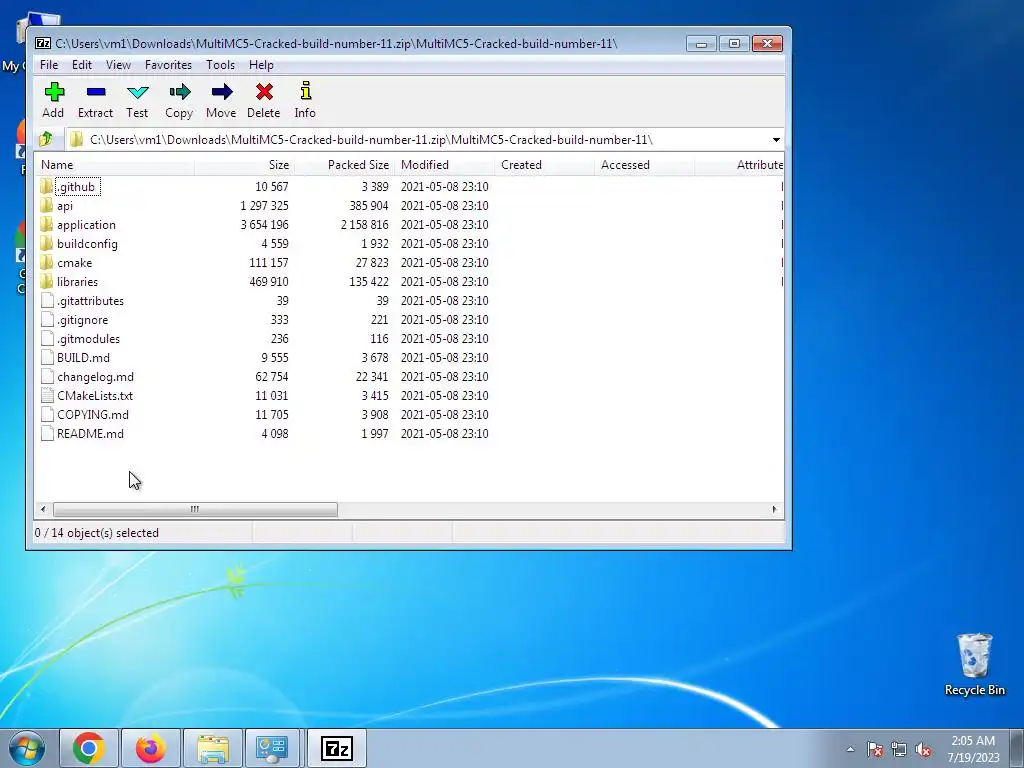Sort by Packed Size column header
The height and width of the screenshot is (768, 1024).
click(345, 165)
